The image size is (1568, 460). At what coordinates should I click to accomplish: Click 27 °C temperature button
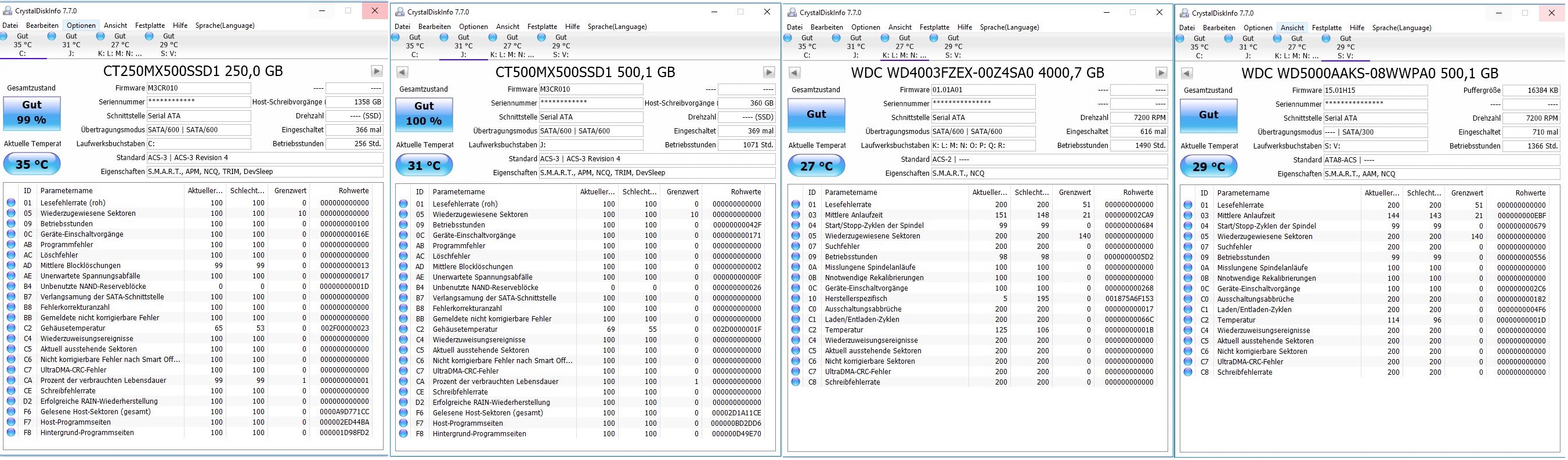pyautogui.click(x=816, y=166)
